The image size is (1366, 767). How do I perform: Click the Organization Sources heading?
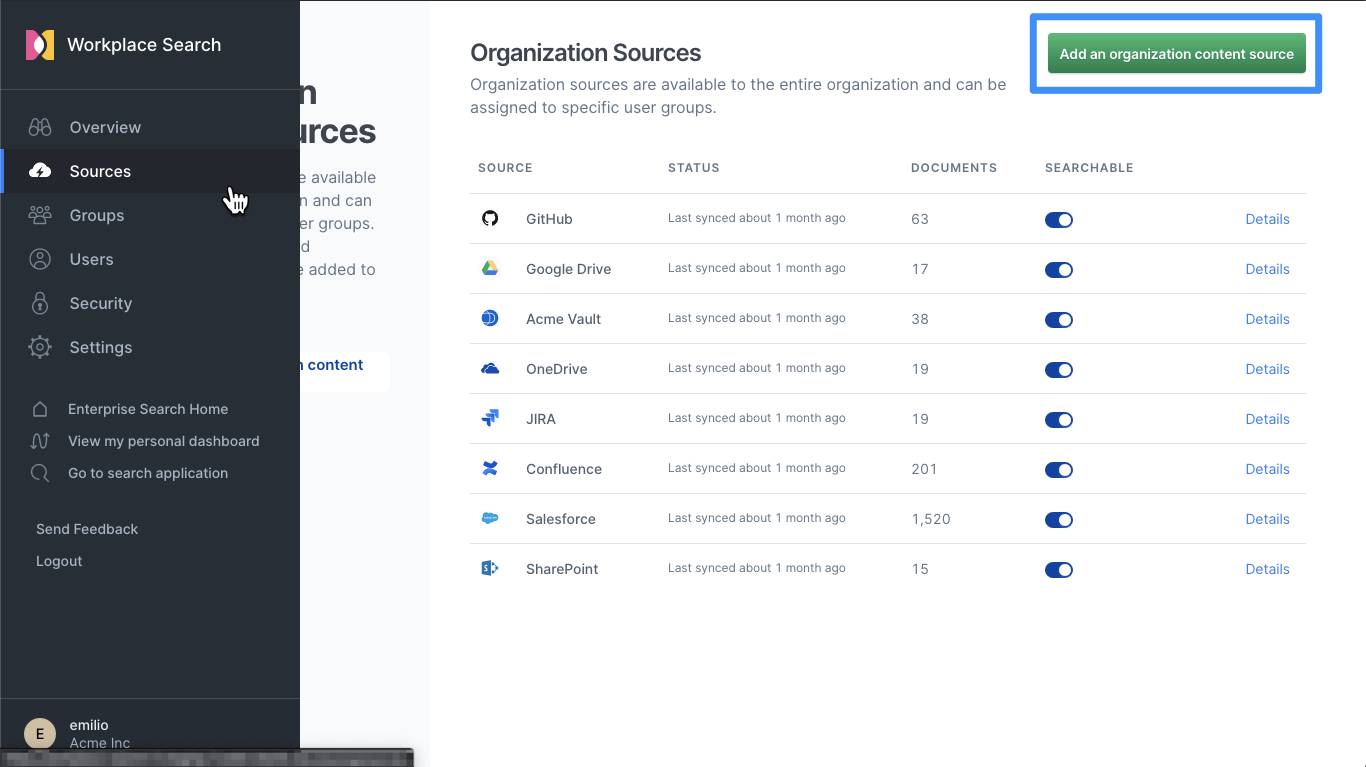(586, 53)
